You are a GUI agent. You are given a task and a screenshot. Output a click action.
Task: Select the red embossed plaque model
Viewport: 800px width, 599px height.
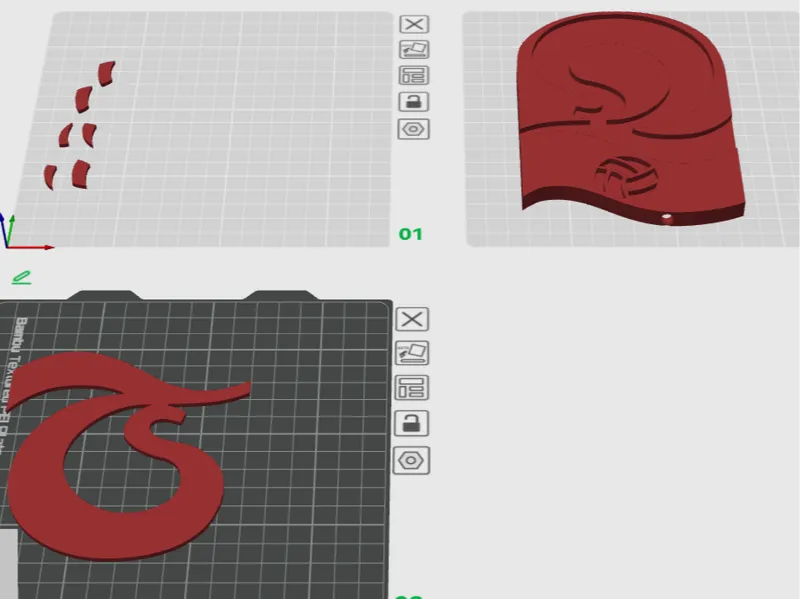630,117
